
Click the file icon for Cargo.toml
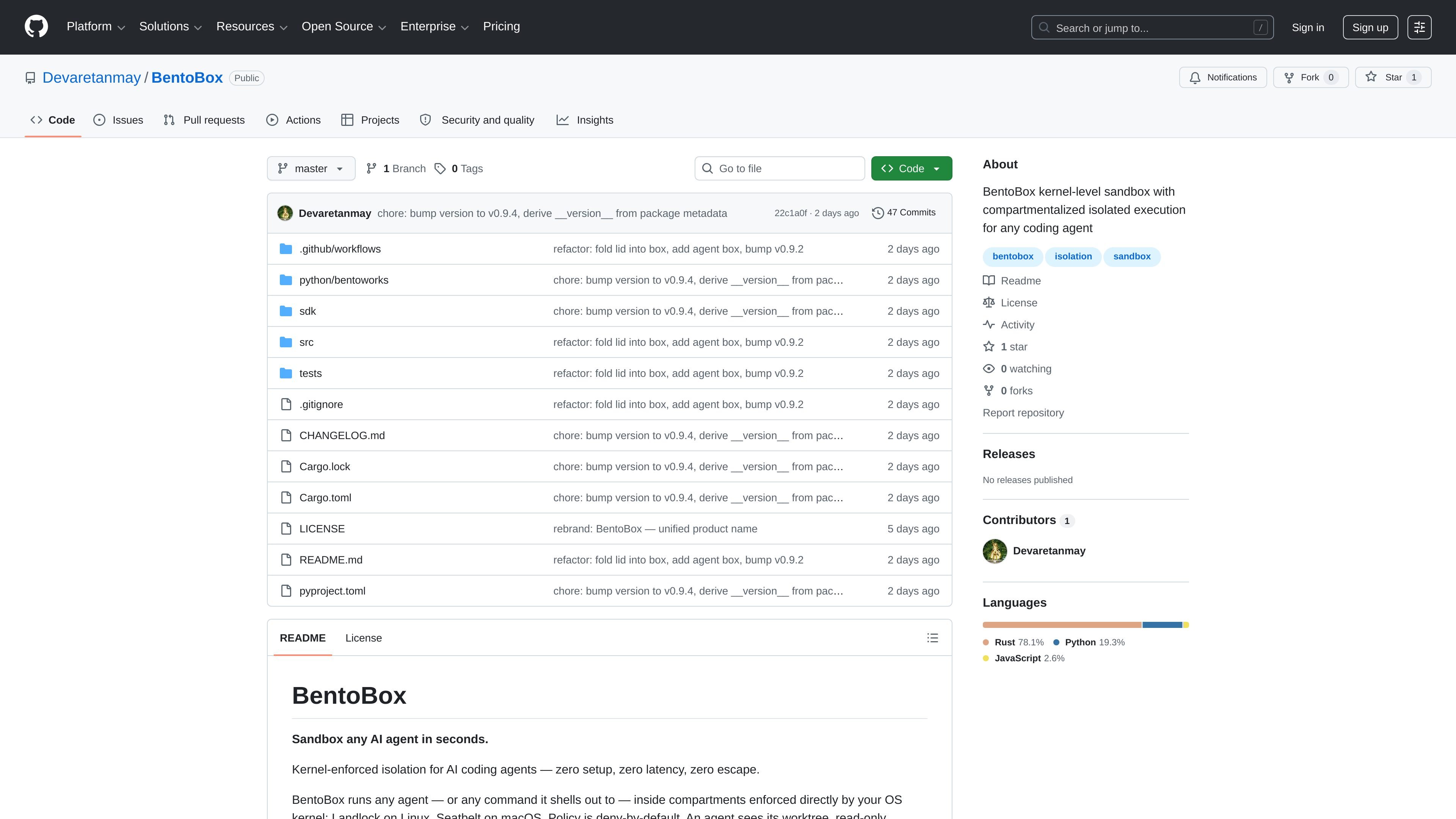click(x=286, y=497)
